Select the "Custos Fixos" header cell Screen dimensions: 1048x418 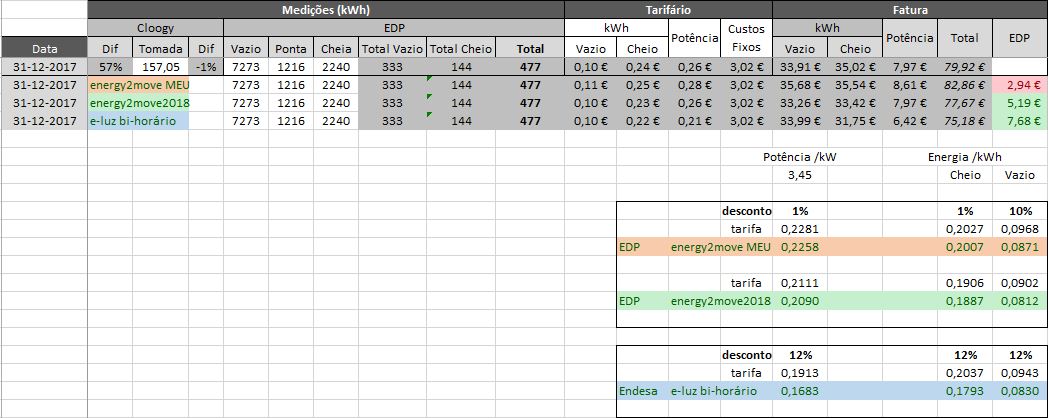pyautogui.click(x=747, y=38)
